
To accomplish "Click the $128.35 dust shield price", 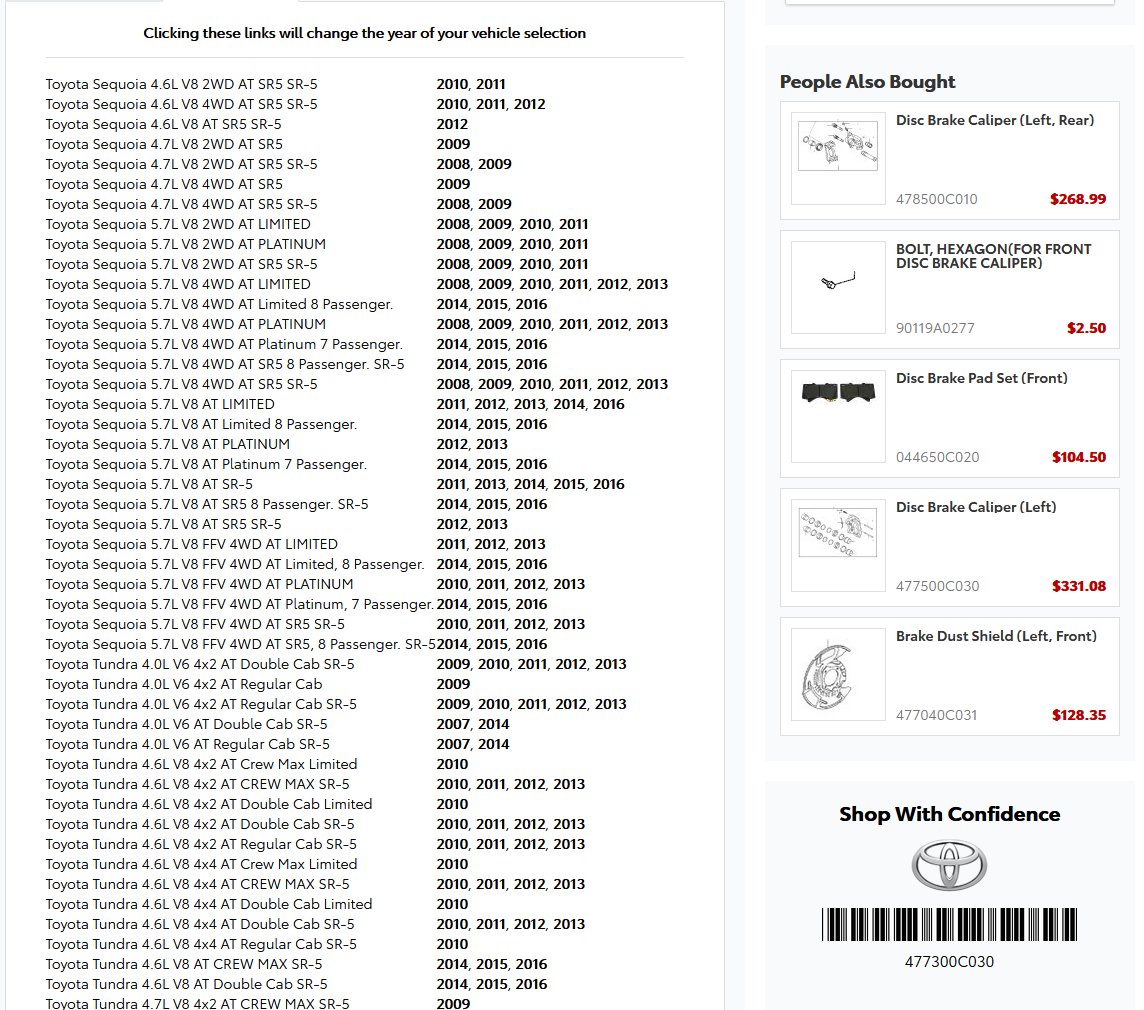I will [1078, 715].
